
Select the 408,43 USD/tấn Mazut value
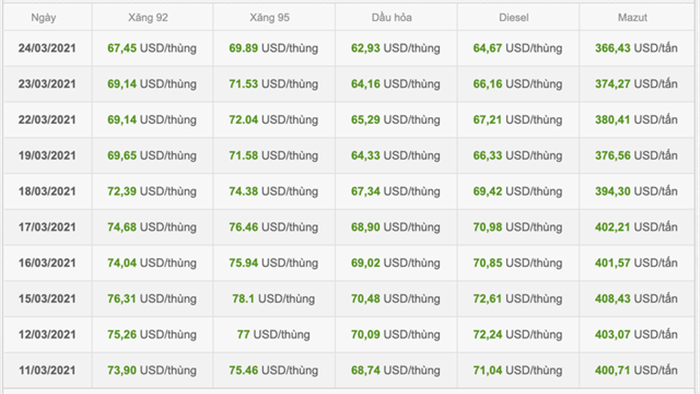tap(636, 299)
